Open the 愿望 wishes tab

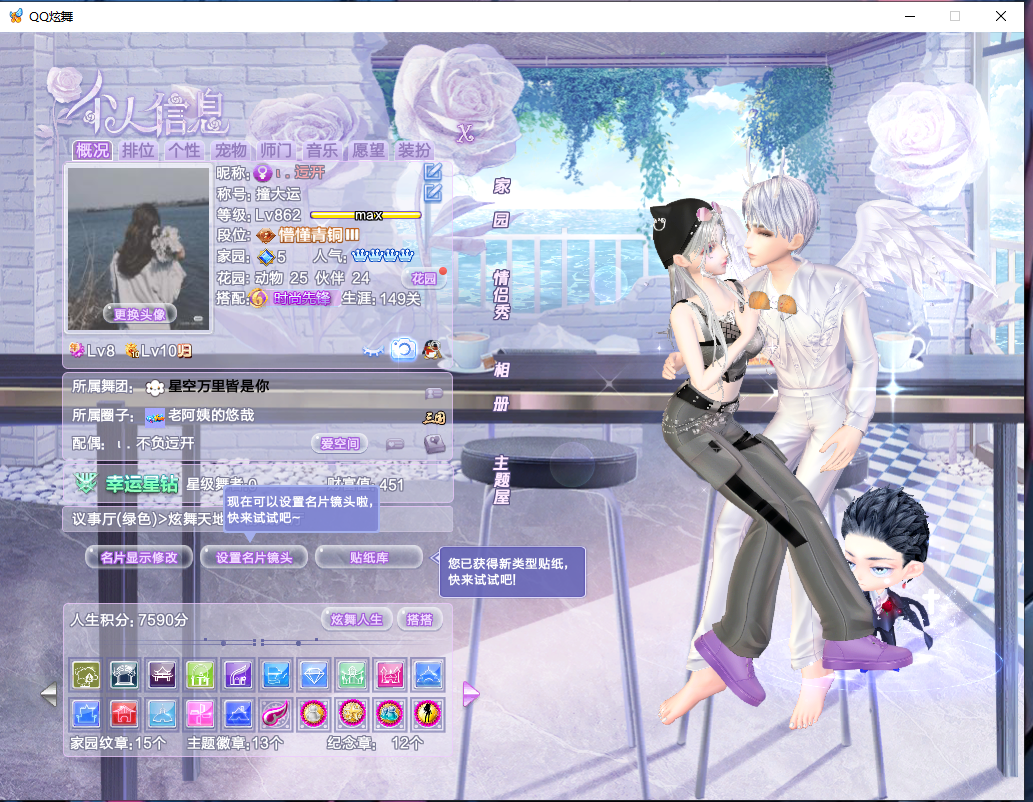point(368,150)
